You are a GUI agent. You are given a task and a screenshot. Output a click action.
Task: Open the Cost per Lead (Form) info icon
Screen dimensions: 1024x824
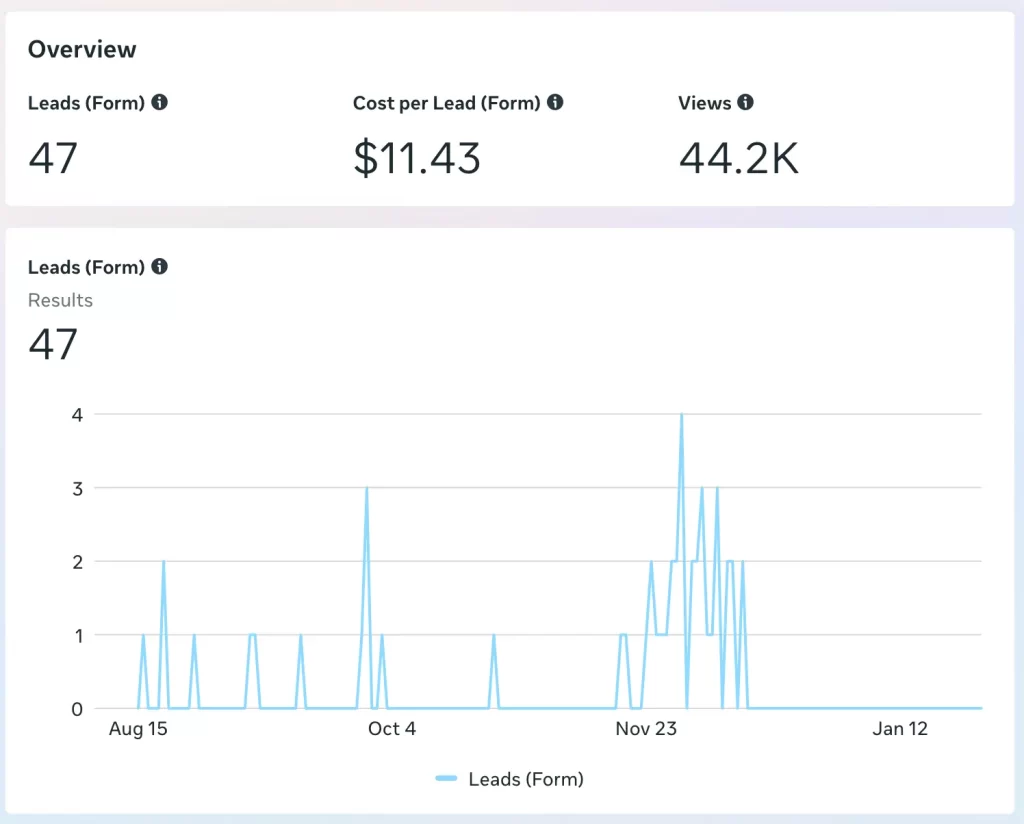click(555, 102)
